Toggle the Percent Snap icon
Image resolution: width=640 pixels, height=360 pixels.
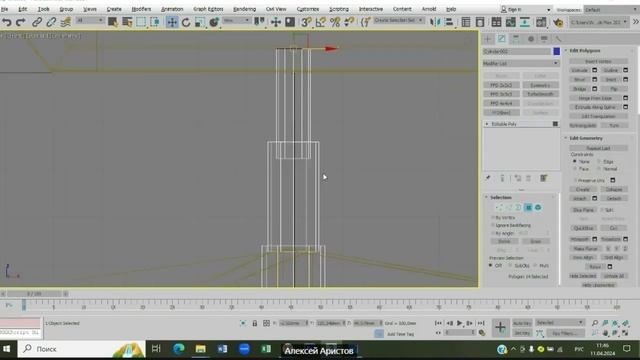pyautogui.click(x=335, y=22)
